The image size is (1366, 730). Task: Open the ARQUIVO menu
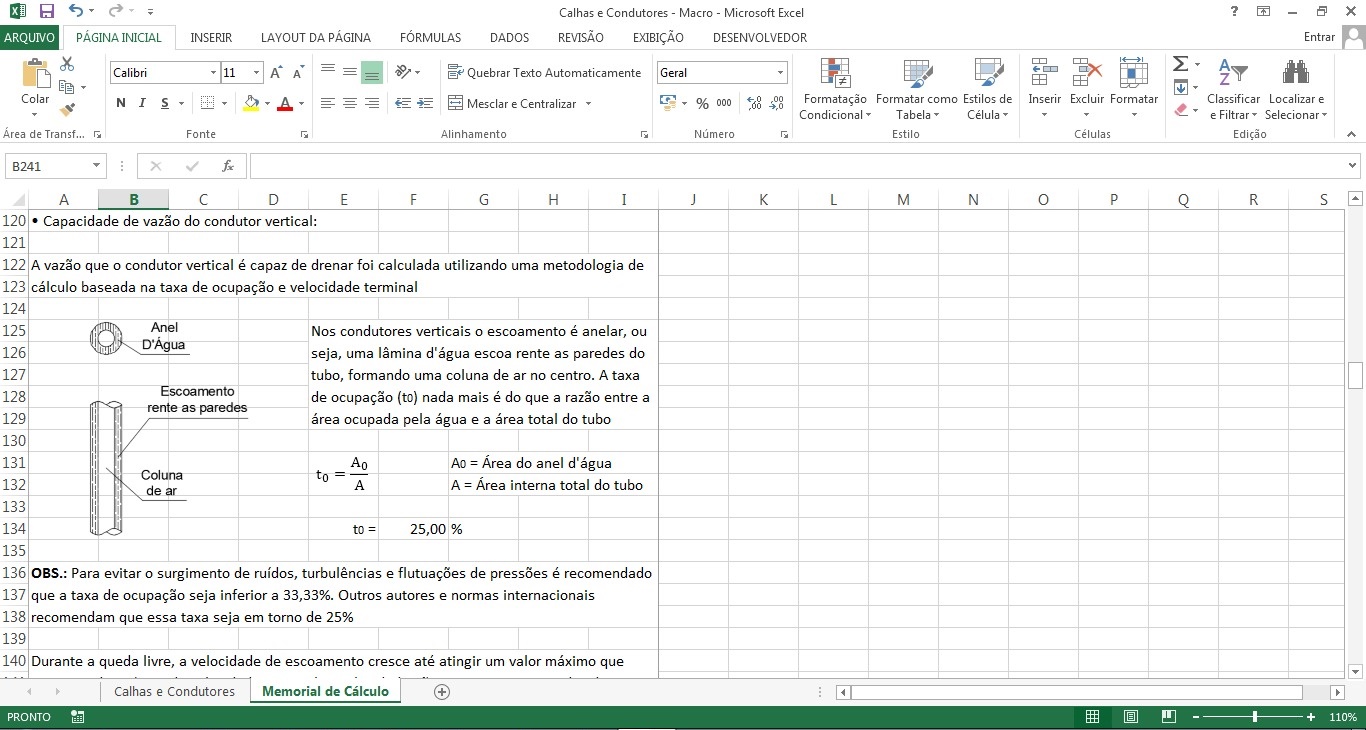coord(30,37)
